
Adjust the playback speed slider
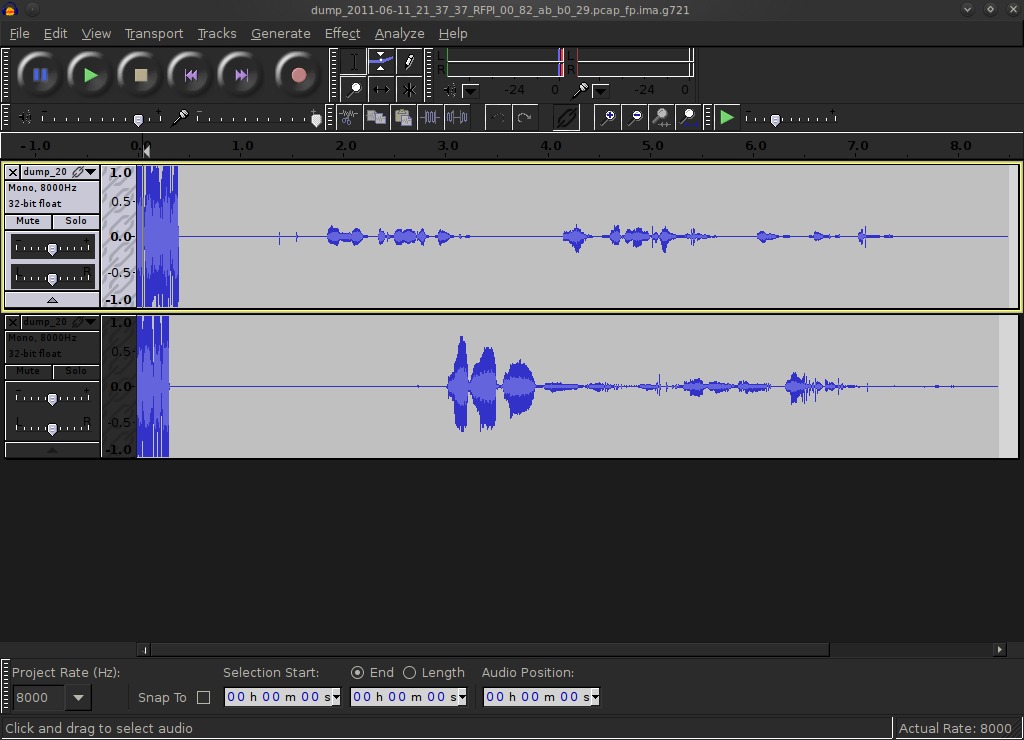click(x=792, y=118)
